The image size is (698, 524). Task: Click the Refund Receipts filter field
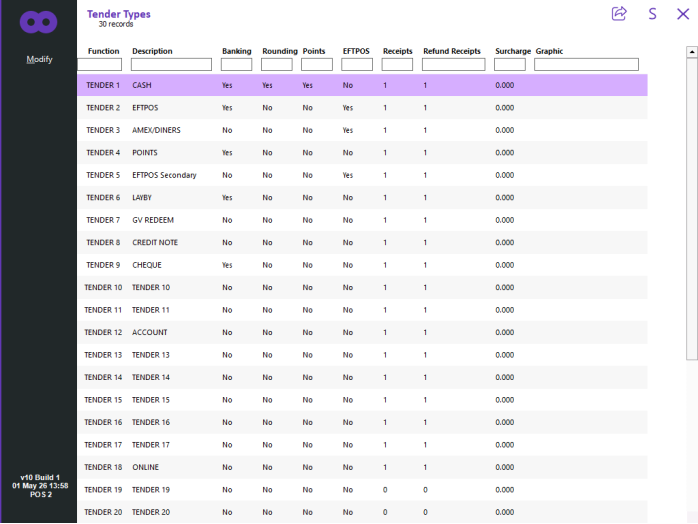[x=453, y=65]
